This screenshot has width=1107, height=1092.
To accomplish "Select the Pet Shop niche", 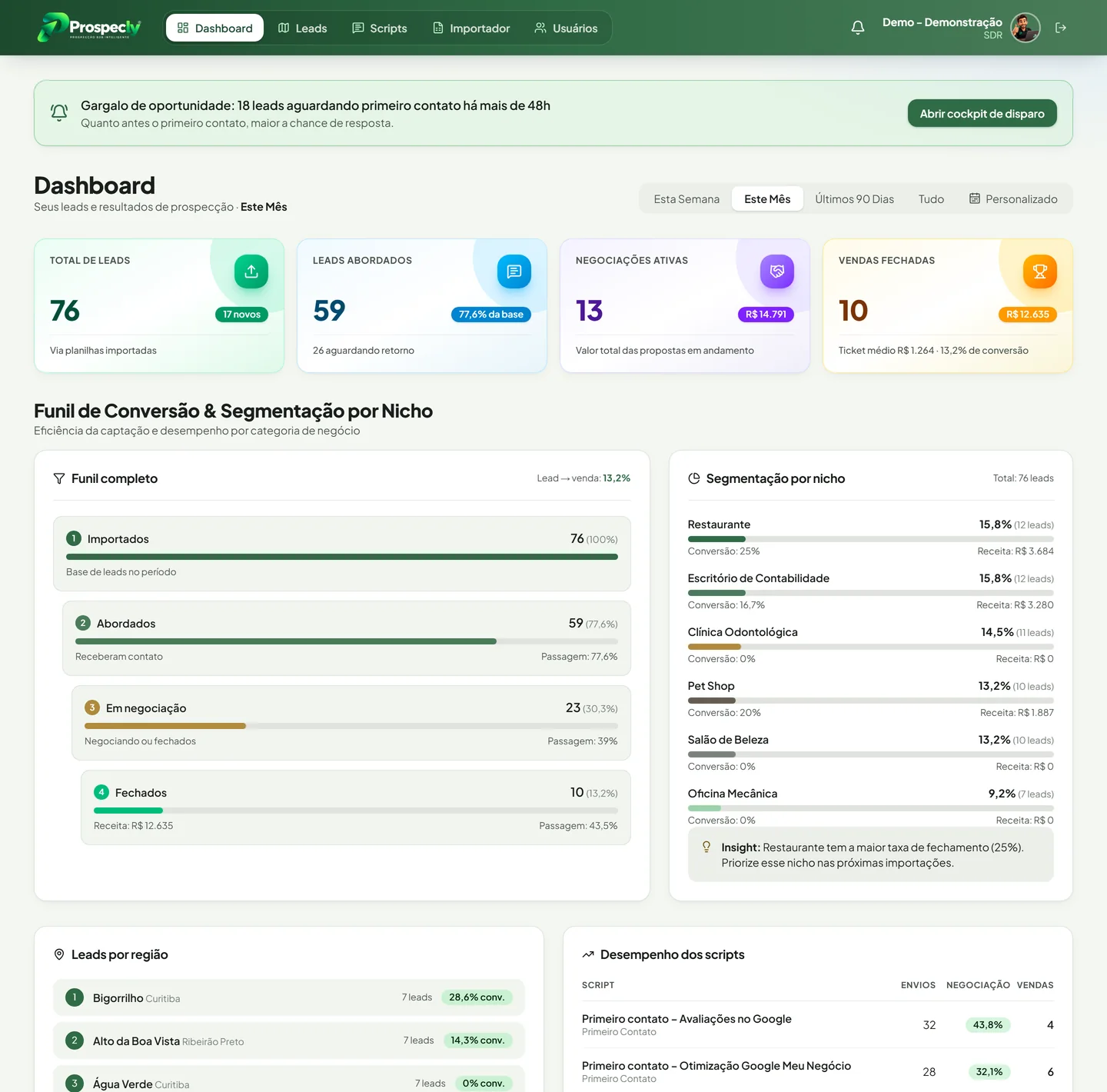I will tap(870, 699).
